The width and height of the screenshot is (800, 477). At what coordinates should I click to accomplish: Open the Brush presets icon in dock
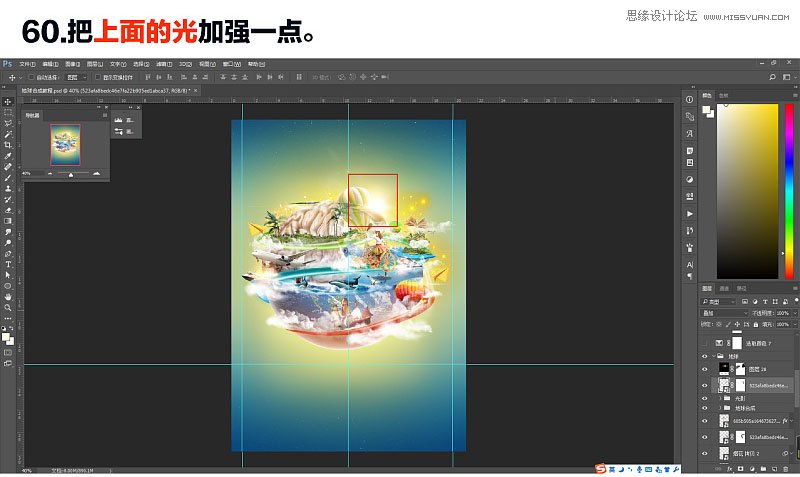[689, 247]
